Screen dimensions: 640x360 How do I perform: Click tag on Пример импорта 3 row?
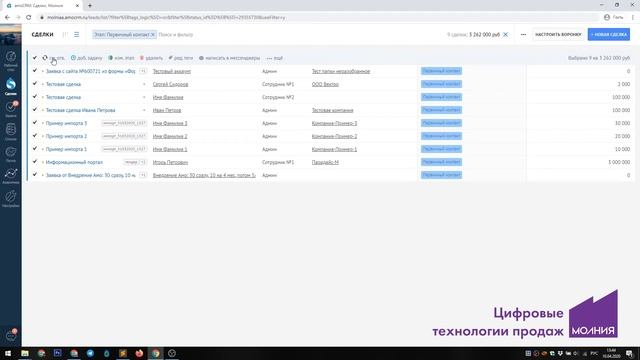tap(124, 123)
